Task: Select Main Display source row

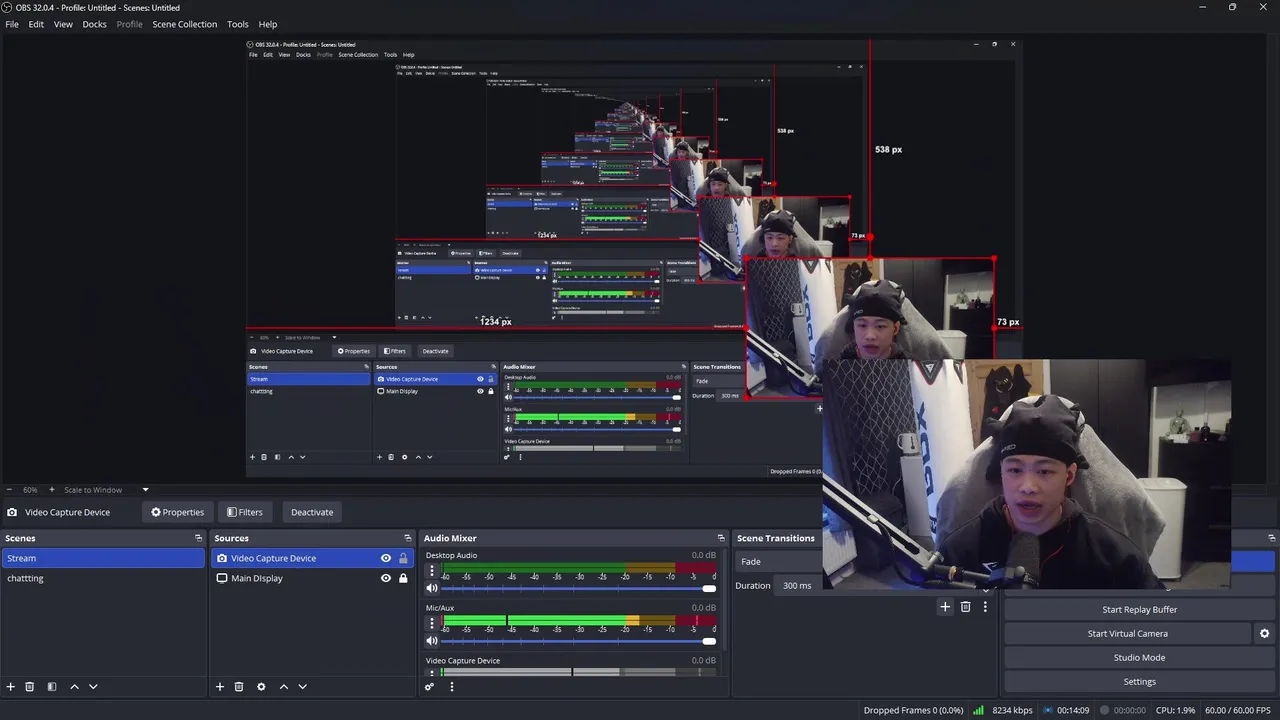Action: (313, 578)
